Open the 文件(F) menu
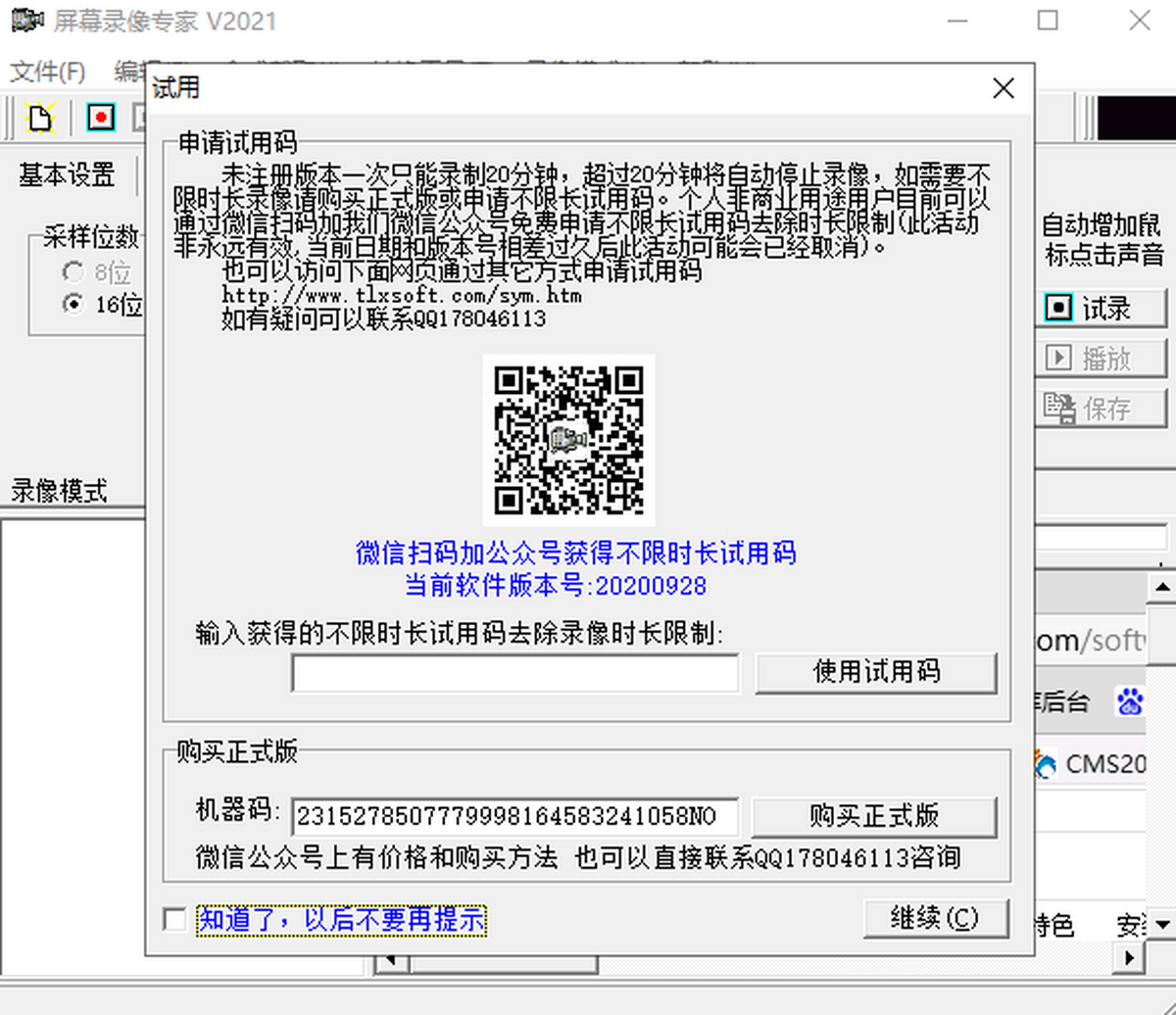 [x=47, y=72]
